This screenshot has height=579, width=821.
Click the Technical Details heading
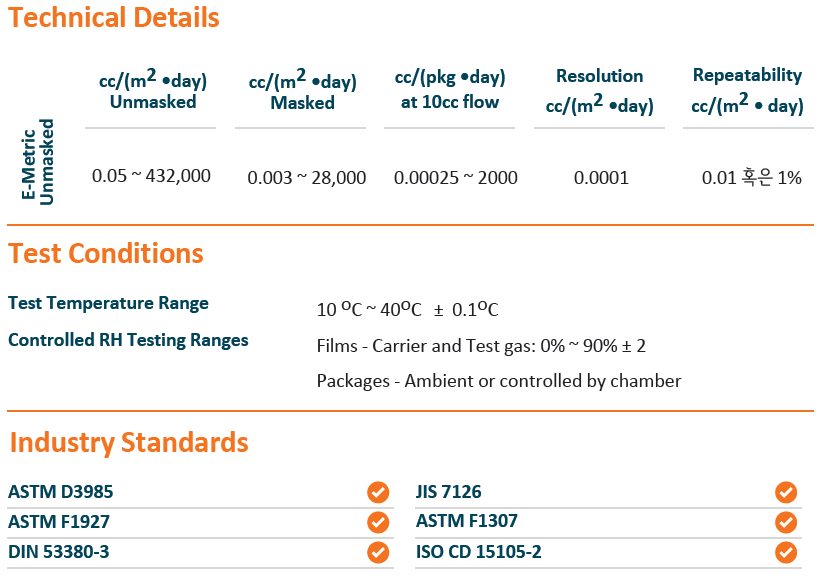[x=114, y=17]
